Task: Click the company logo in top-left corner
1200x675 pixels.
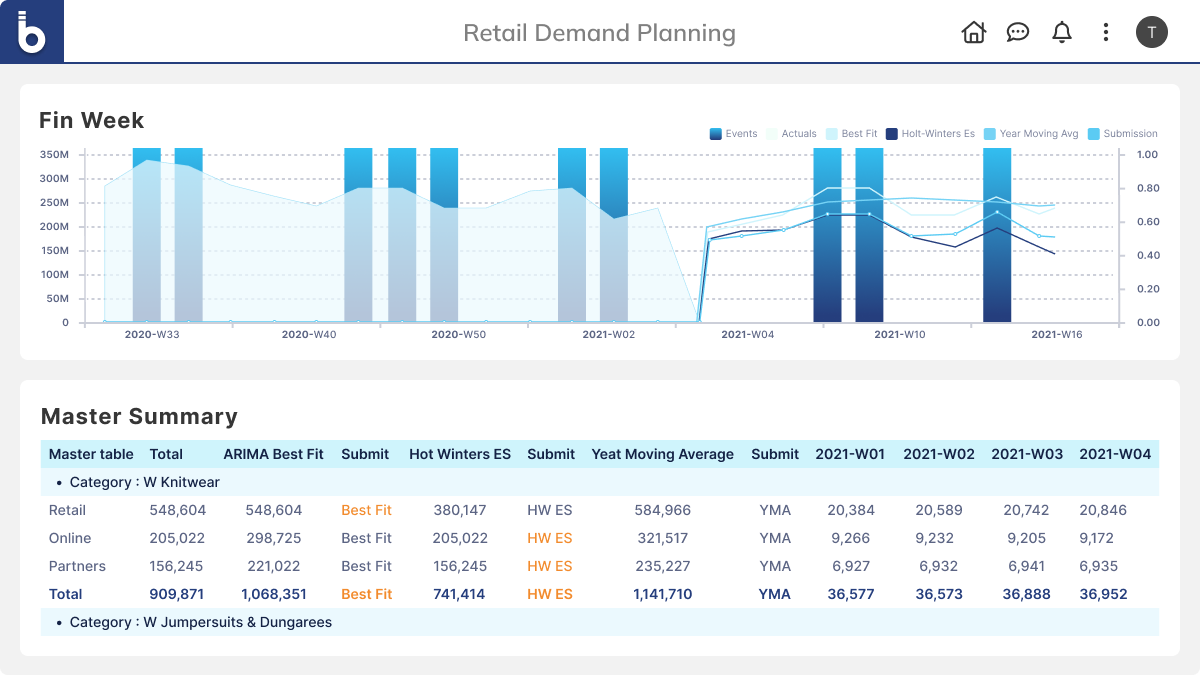Action: click(x=32, y=32)
